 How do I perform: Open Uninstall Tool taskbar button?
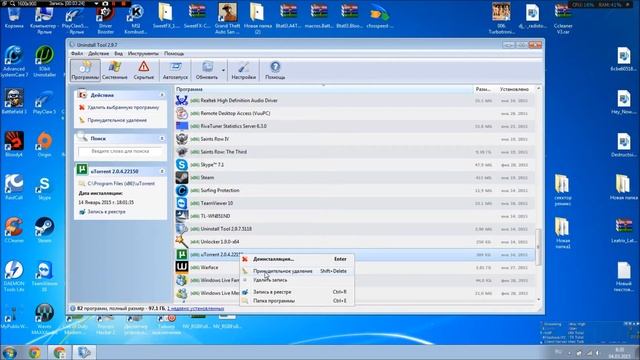tap(84, 352)
